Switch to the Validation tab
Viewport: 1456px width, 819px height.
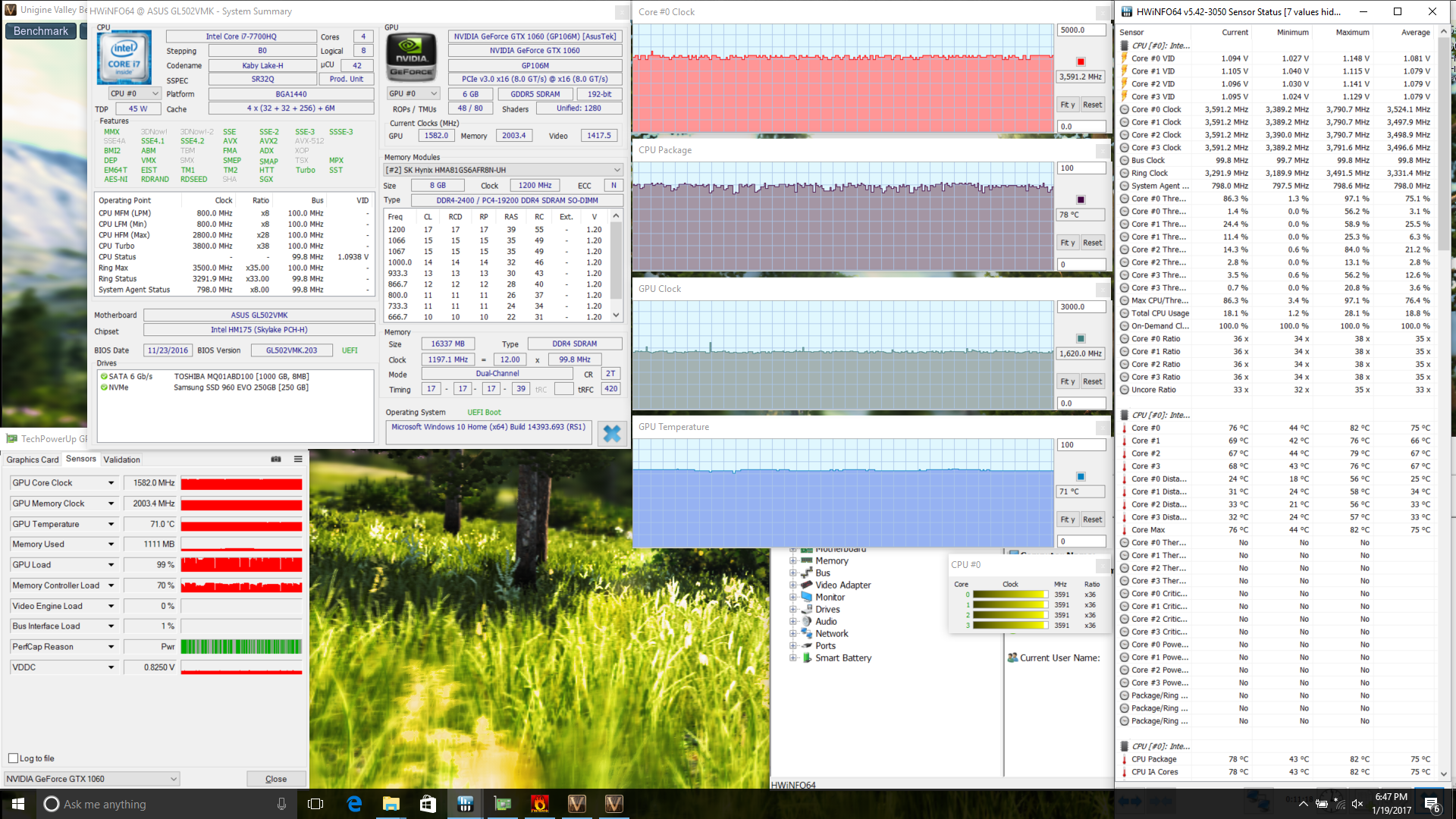click(x=121, y=460)
